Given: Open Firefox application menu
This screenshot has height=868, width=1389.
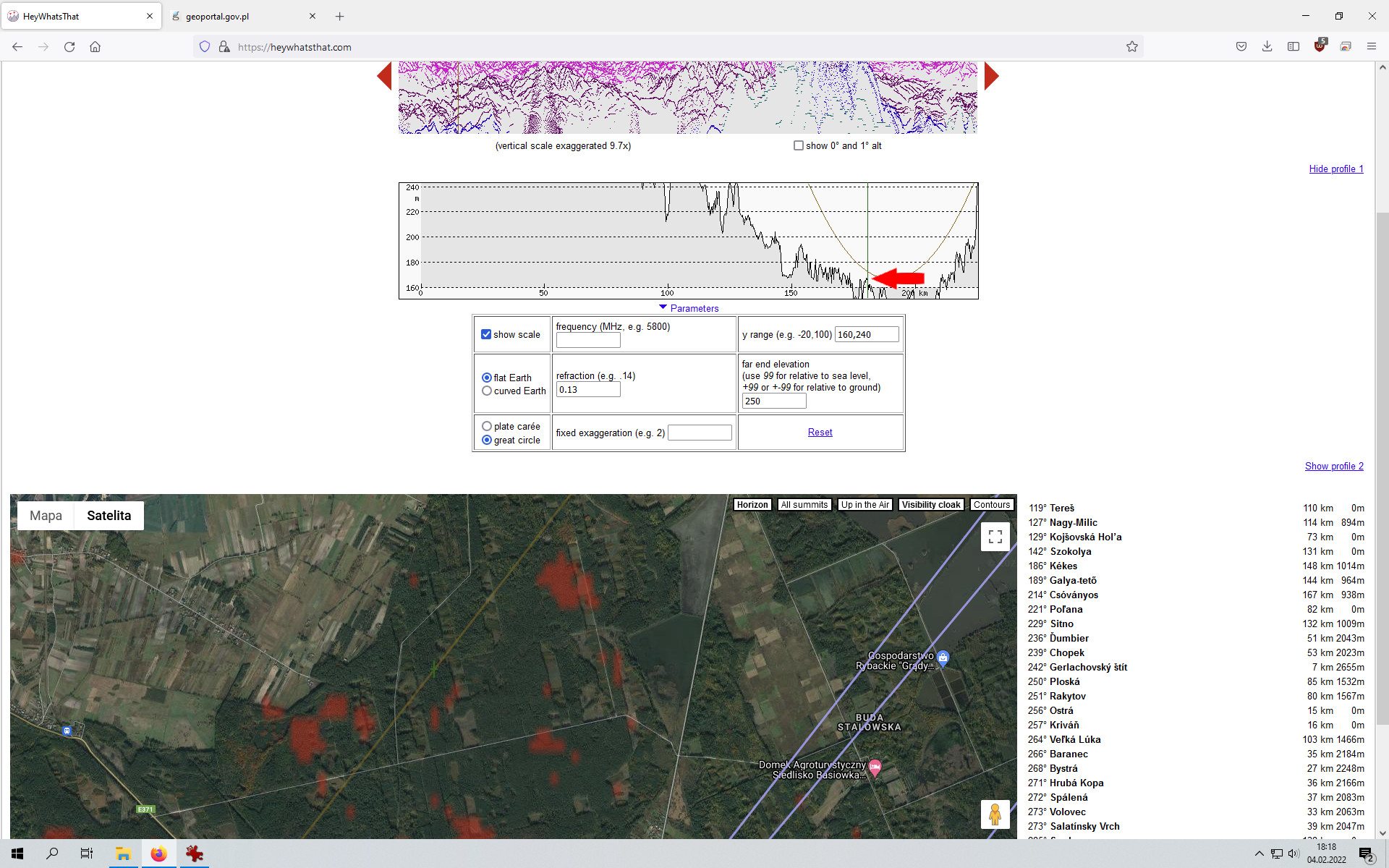Looking at the screenshot, I should (x=1371, y=47).
